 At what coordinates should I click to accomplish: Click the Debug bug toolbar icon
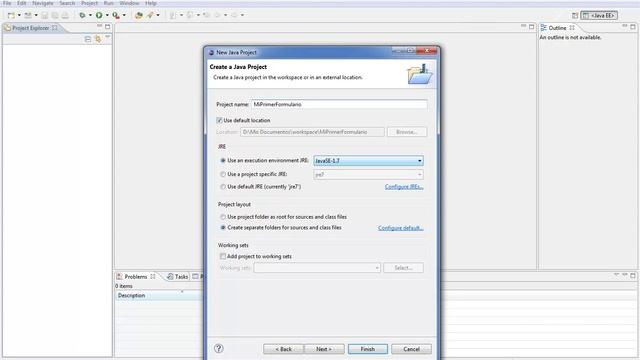point(82,15)
